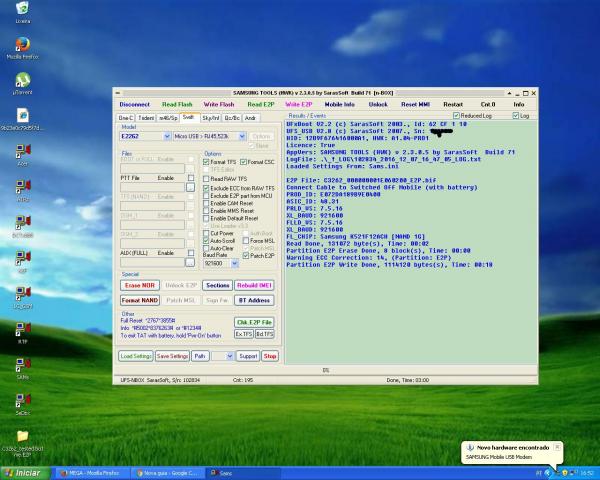The height and width of the screenshot is (480, 600).
Task: Open the m46/Sp tab
Action: [x=168, y=118]
